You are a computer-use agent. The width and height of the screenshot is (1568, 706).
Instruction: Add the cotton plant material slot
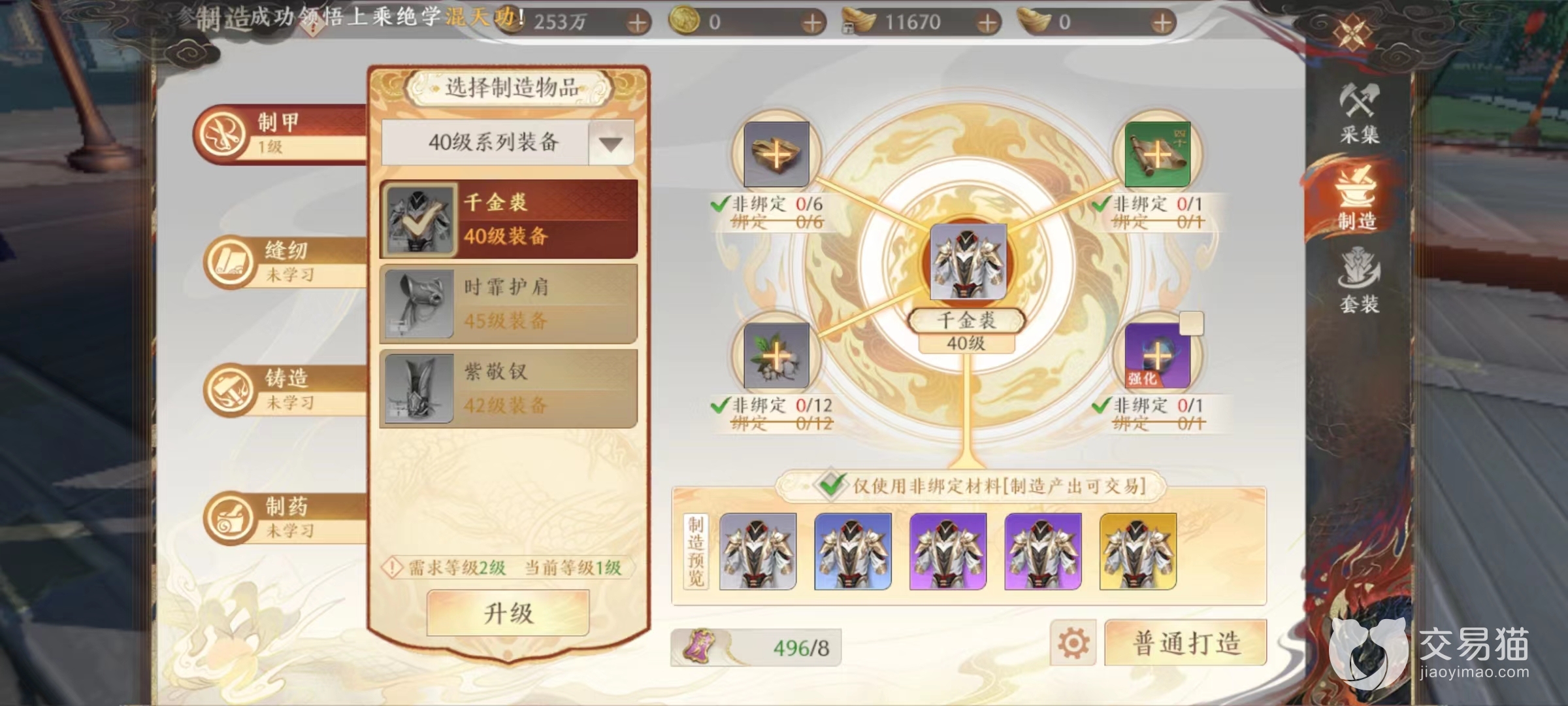(x=776, y=356)
